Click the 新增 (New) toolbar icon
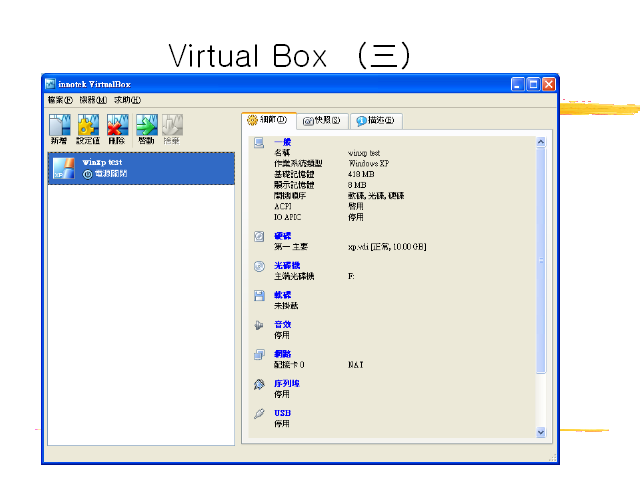The image size is (640, 480). point(60,125)
